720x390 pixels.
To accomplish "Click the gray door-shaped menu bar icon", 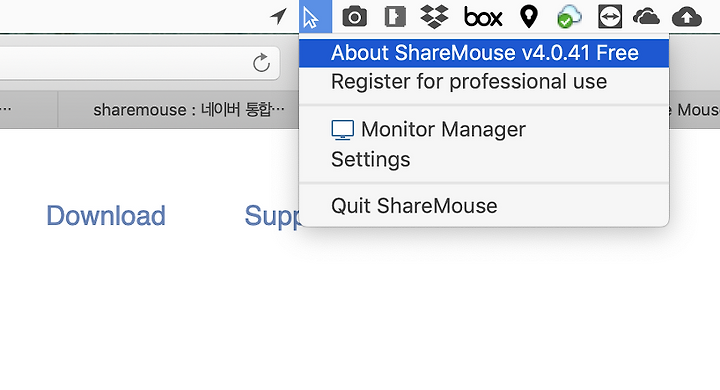I will 395,17.
